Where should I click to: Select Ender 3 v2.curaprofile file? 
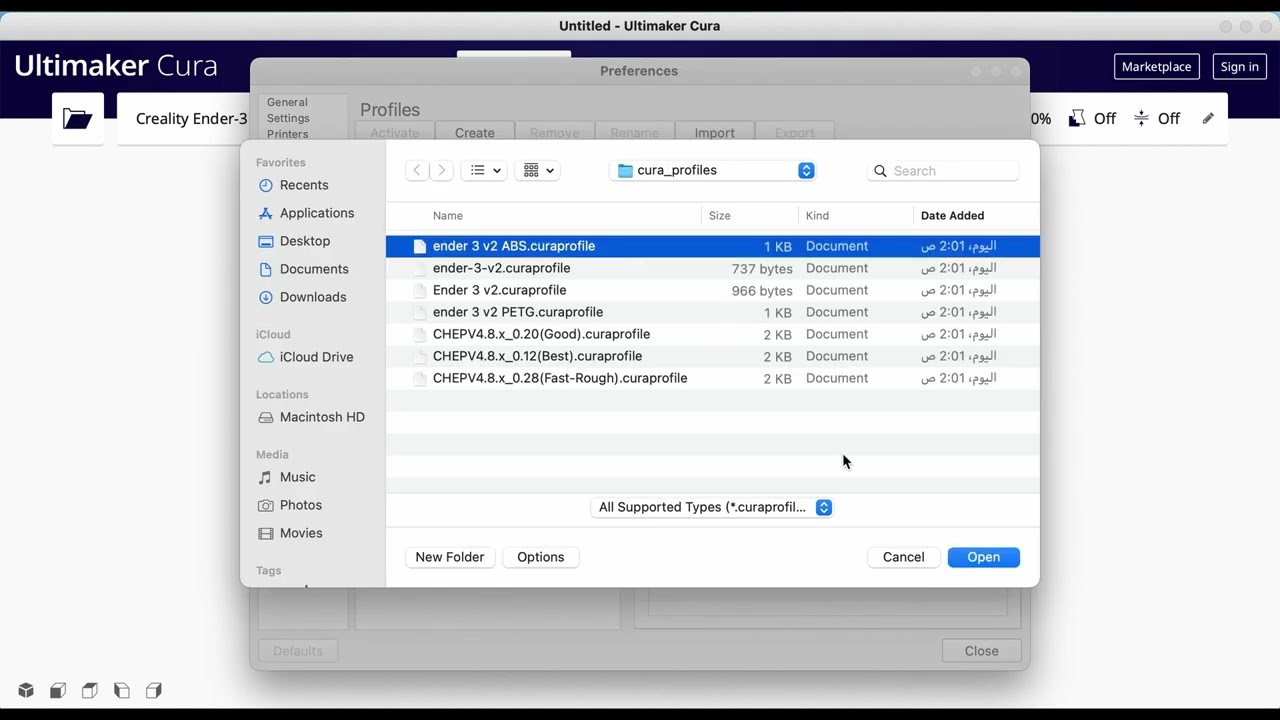[713, 290]
